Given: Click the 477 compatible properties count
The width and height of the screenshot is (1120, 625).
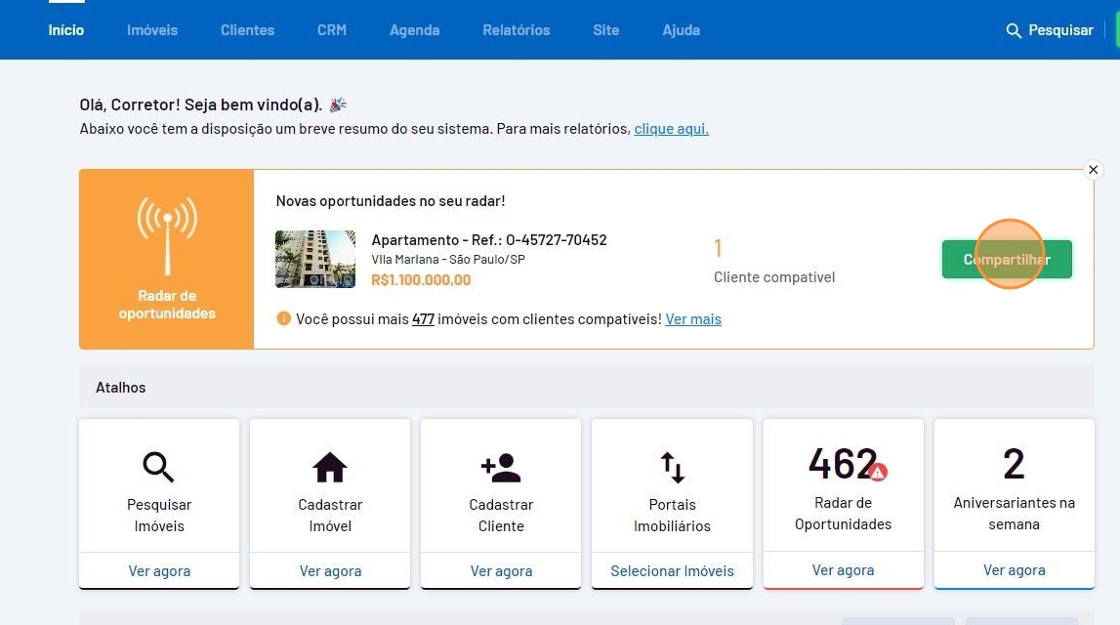Looking at the screenshot, I should (x=423, y=319).
